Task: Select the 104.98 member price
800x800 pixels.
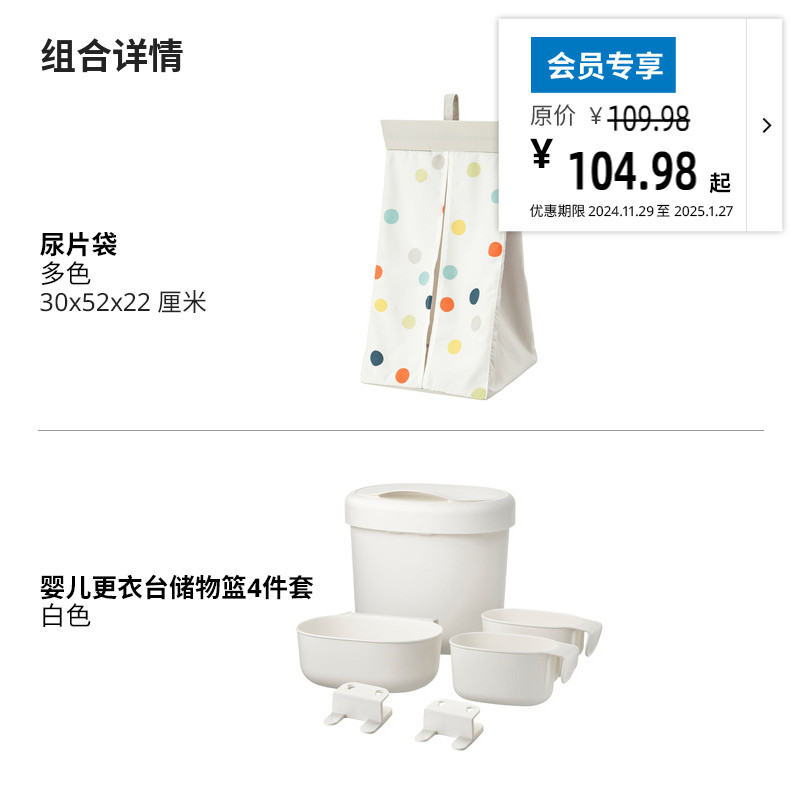Action: pos(633,170)
